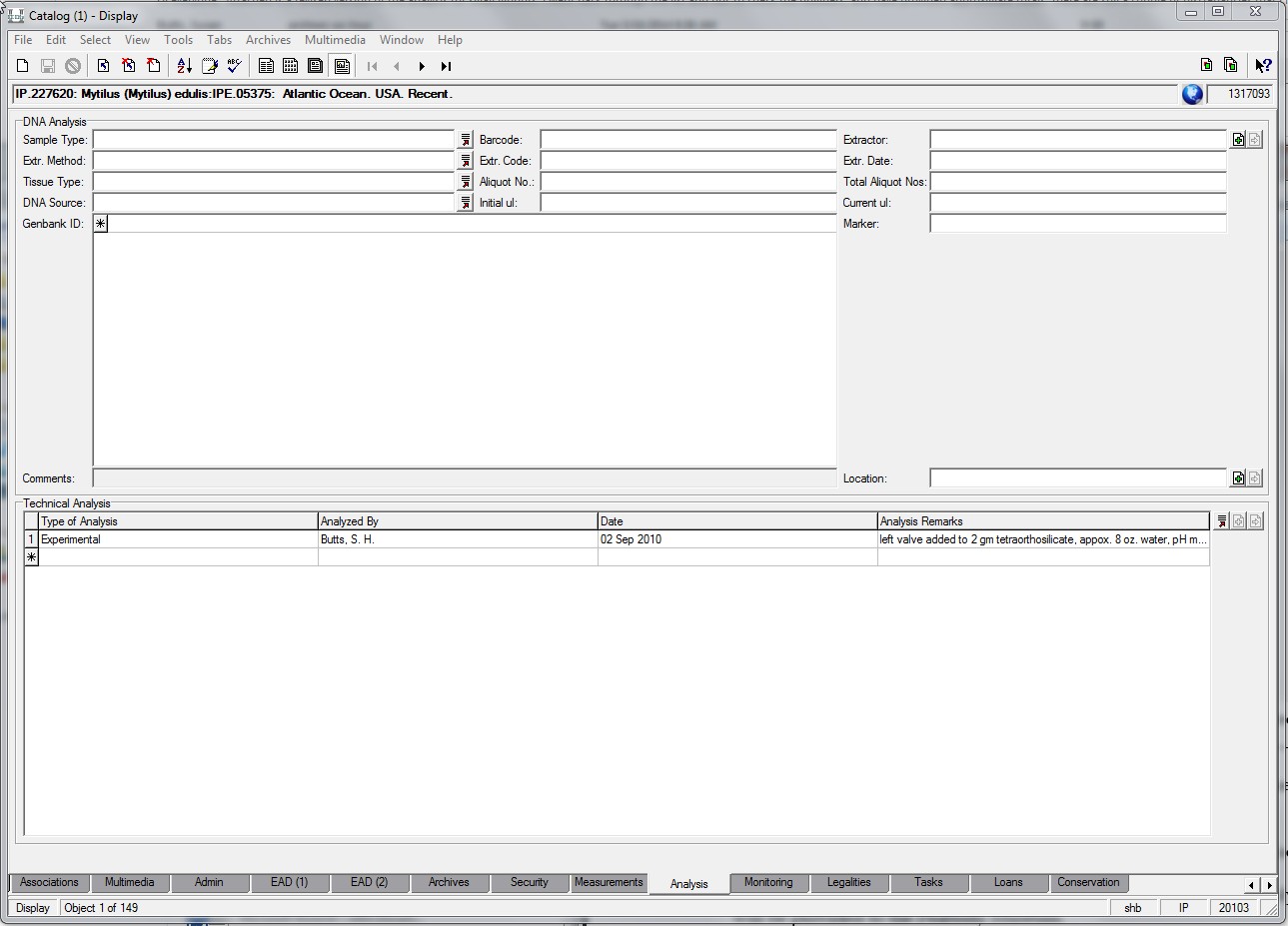Viewport: 1288px width, 926px height.
Task: Switch to contact sheet view icon
Action: [x=316, y=66]
